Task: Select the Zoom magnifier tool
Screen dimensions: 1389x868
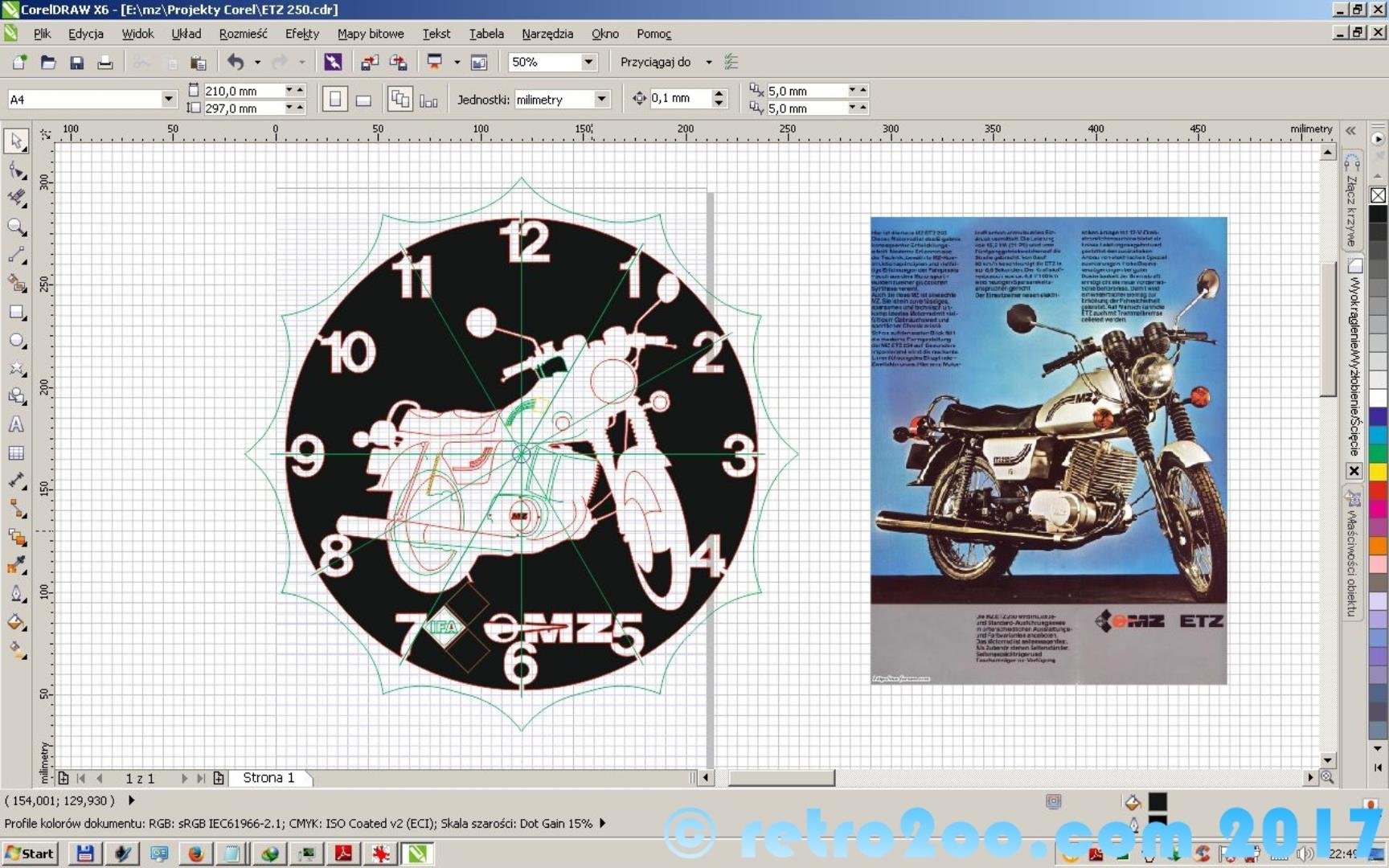Action: click(x=16, y=227)
